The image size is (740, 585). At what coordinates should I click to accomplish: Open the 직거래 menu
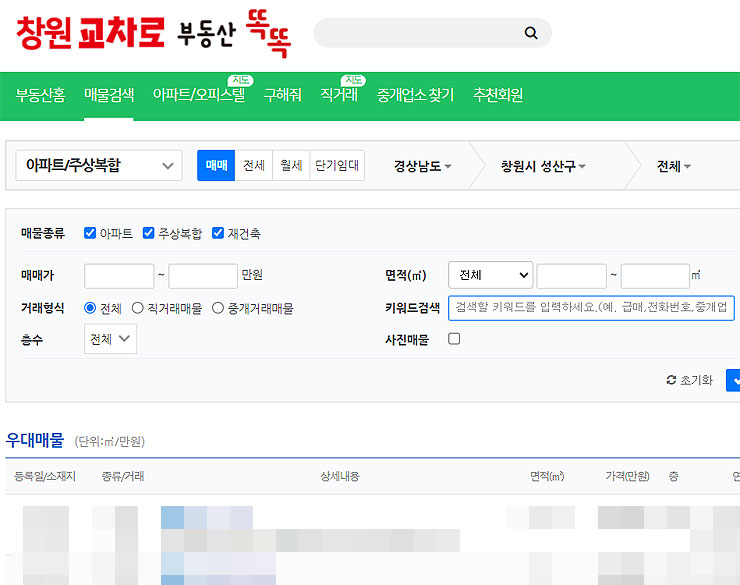[339, 95]
